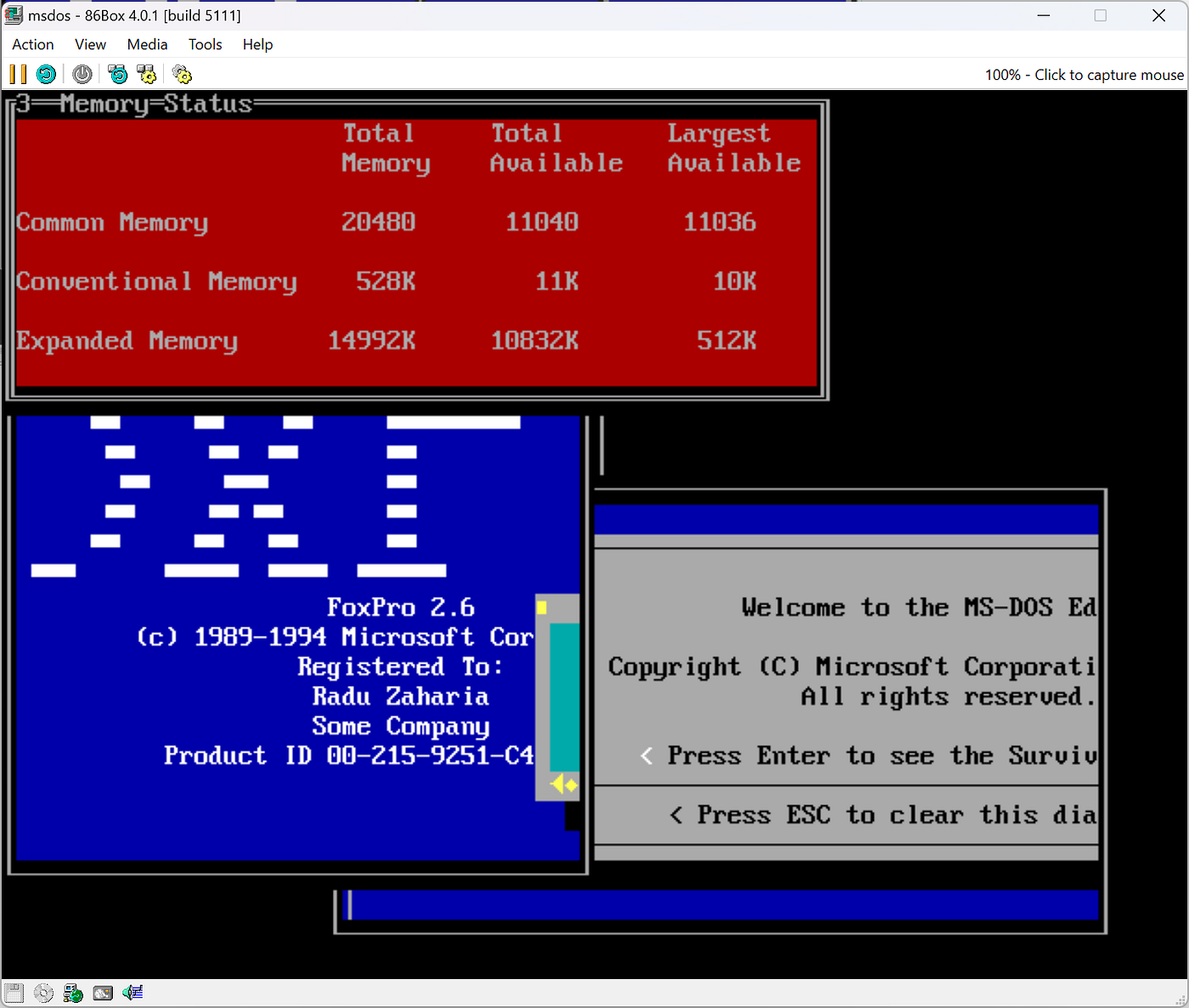Click the 'Registered To:' text

coord(400,667)
